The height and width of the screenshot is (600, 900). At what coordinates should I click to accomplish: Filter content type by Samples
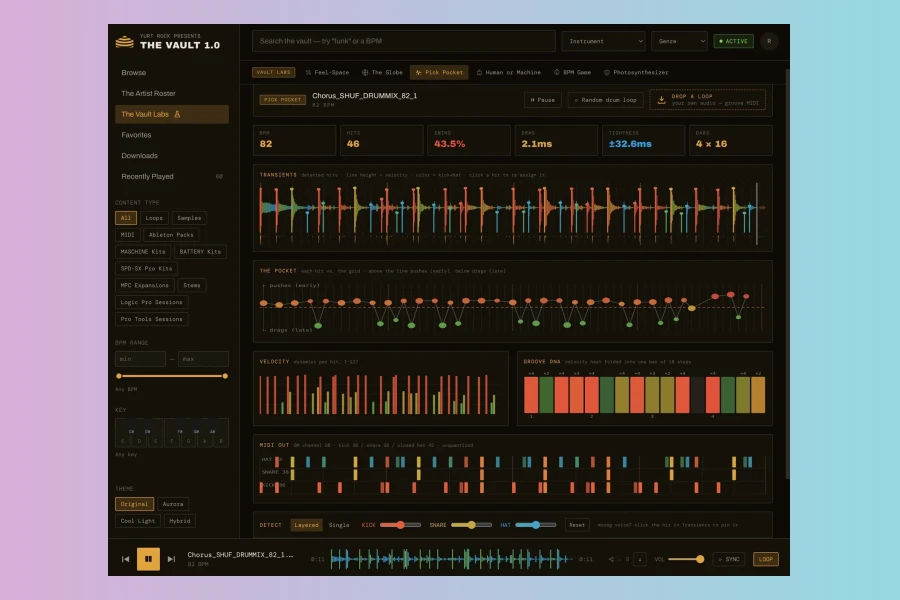click(189, 218)
